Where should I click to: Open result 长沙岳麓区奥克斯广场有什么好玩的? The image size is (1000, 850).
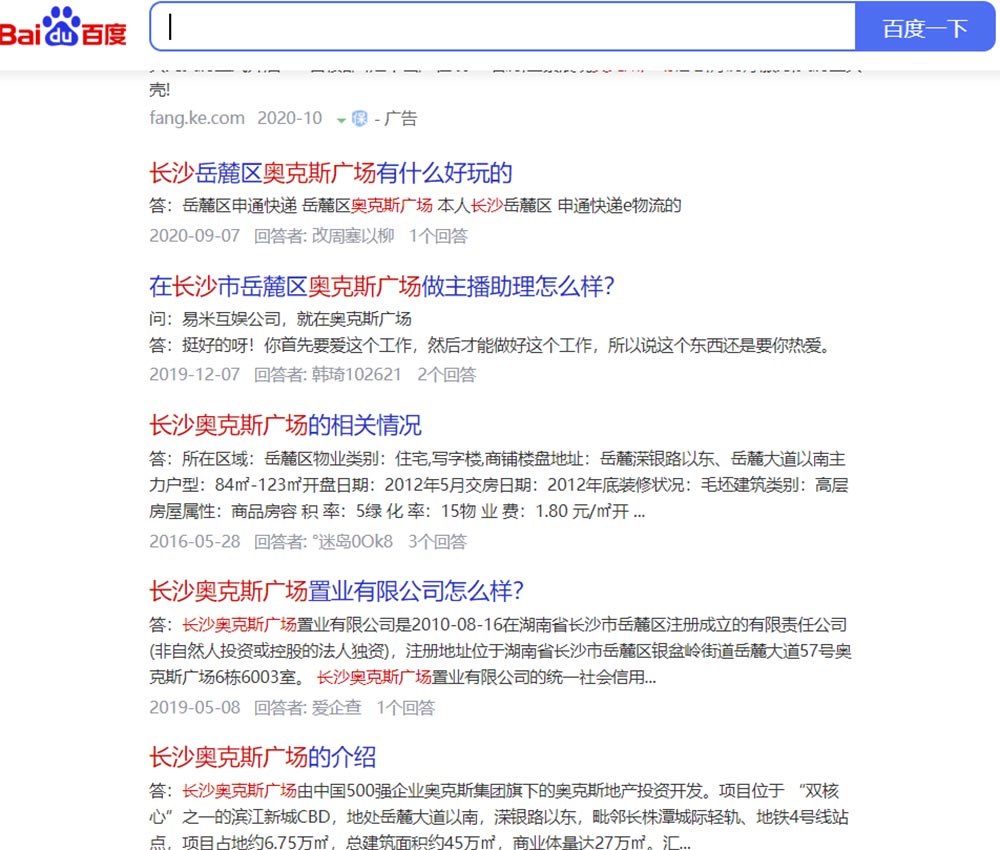(x=330, y=173)
